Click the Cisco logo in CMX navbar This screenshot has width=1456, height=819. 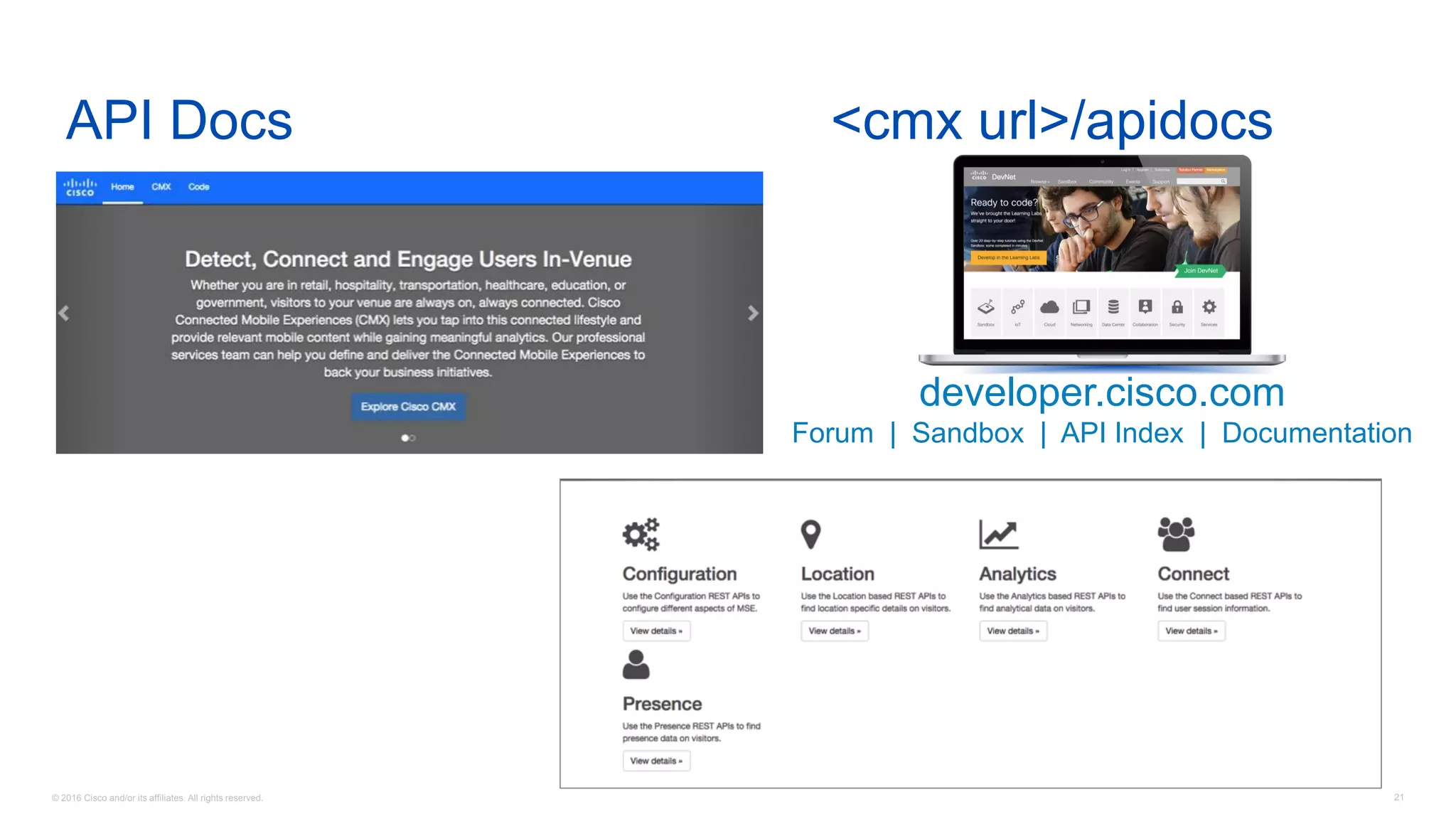pyautogui.click(x=80, y=187)
